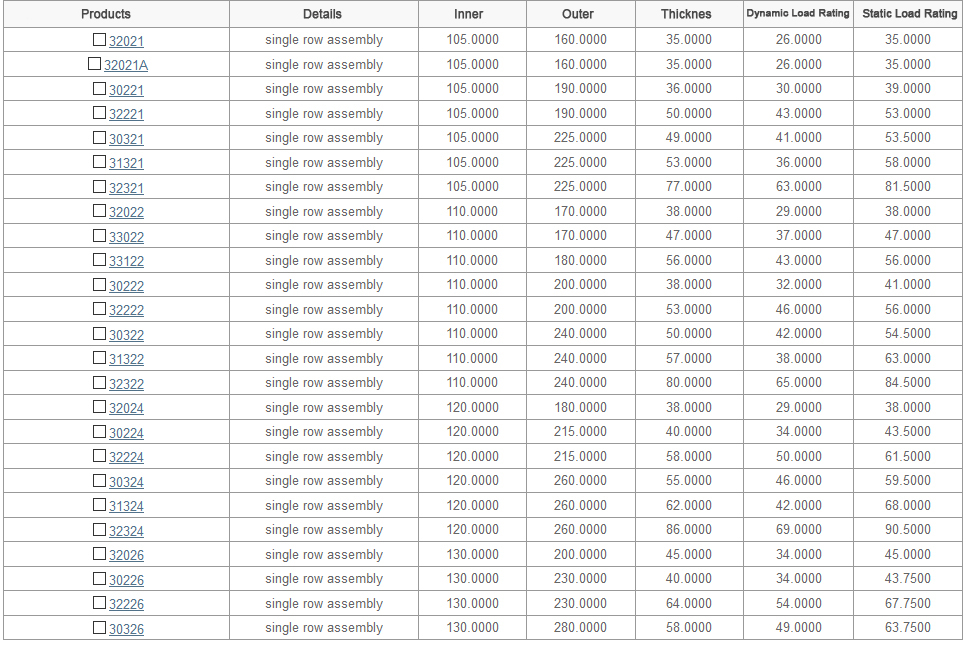Go to product 30222 link

click(x=126, y=285)
